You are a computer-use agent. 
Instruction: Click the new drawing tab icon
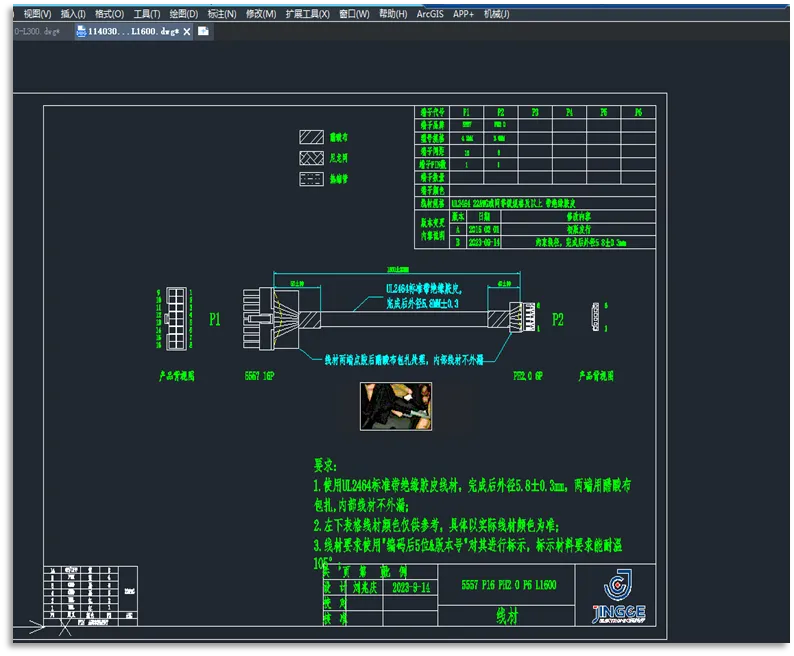[203, 32]
